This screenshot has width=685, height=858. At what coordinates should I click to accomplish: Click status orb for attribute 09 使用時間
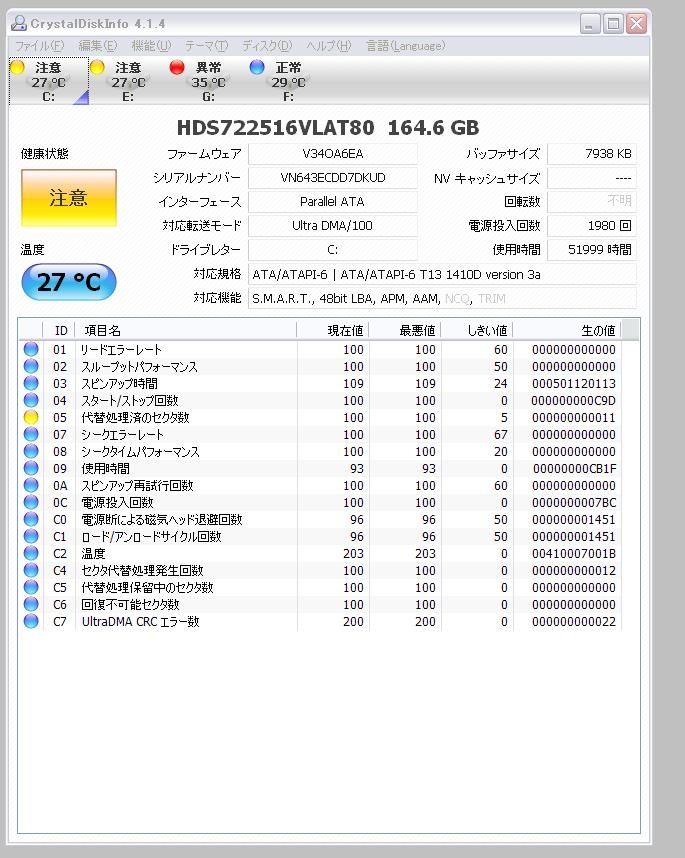(31, 468)
